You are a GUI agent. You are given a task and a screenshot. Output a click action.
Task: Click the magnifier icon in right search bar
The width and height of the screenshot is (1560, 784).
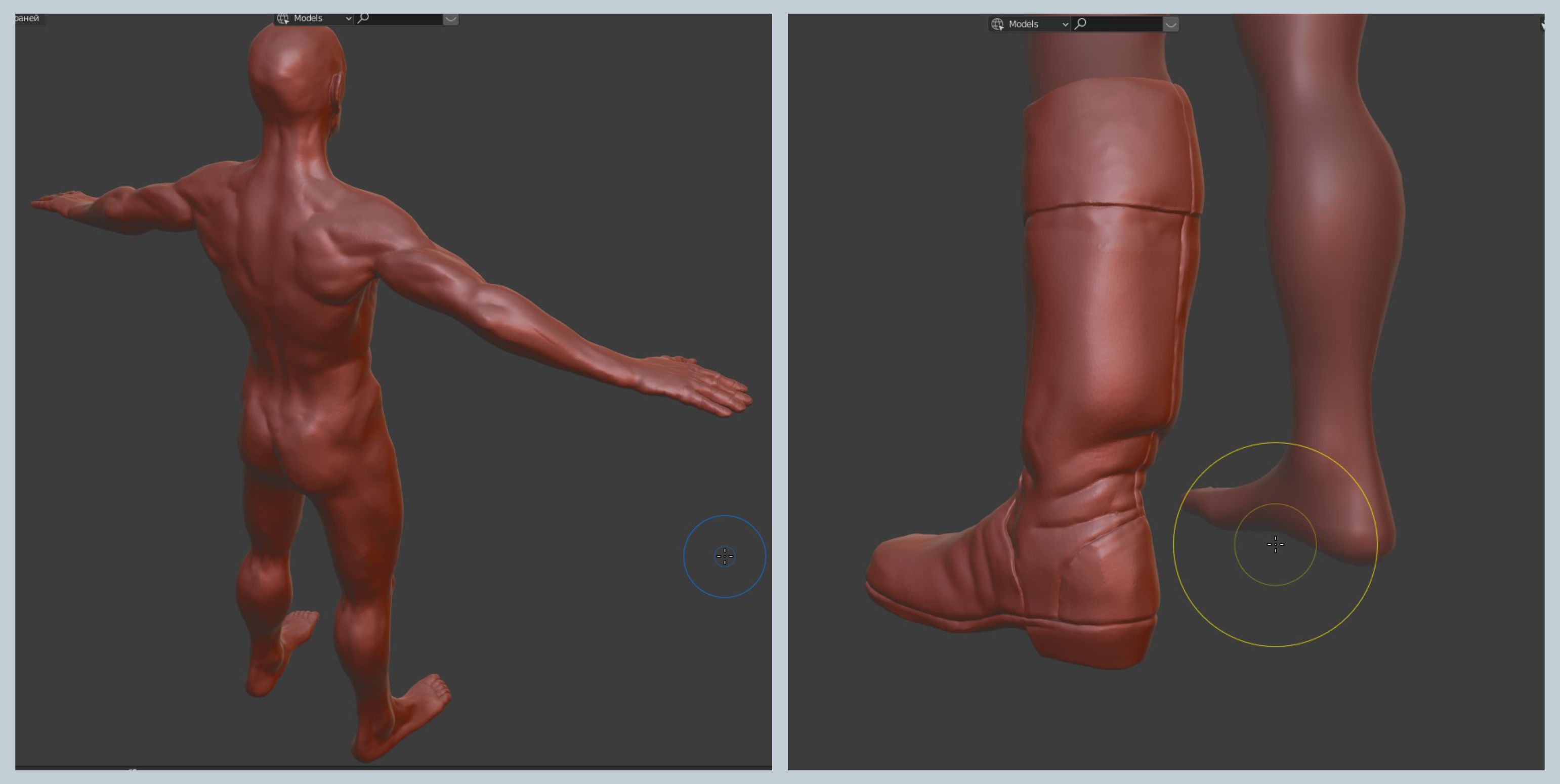(x=1080, y=24)
